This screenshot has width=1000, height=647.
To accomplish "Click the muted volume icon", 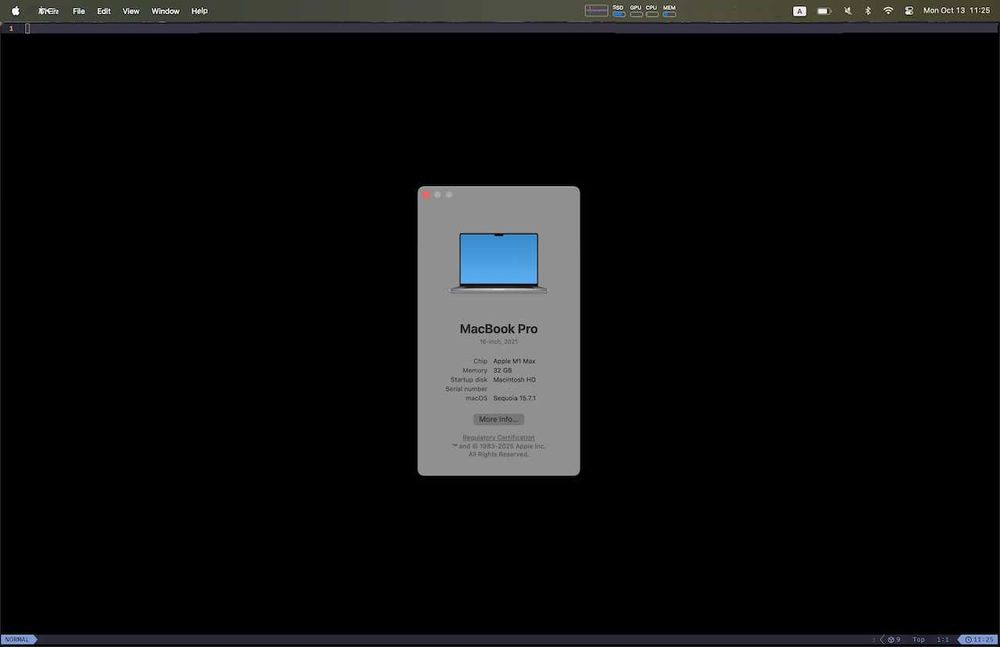I will 848,11.
